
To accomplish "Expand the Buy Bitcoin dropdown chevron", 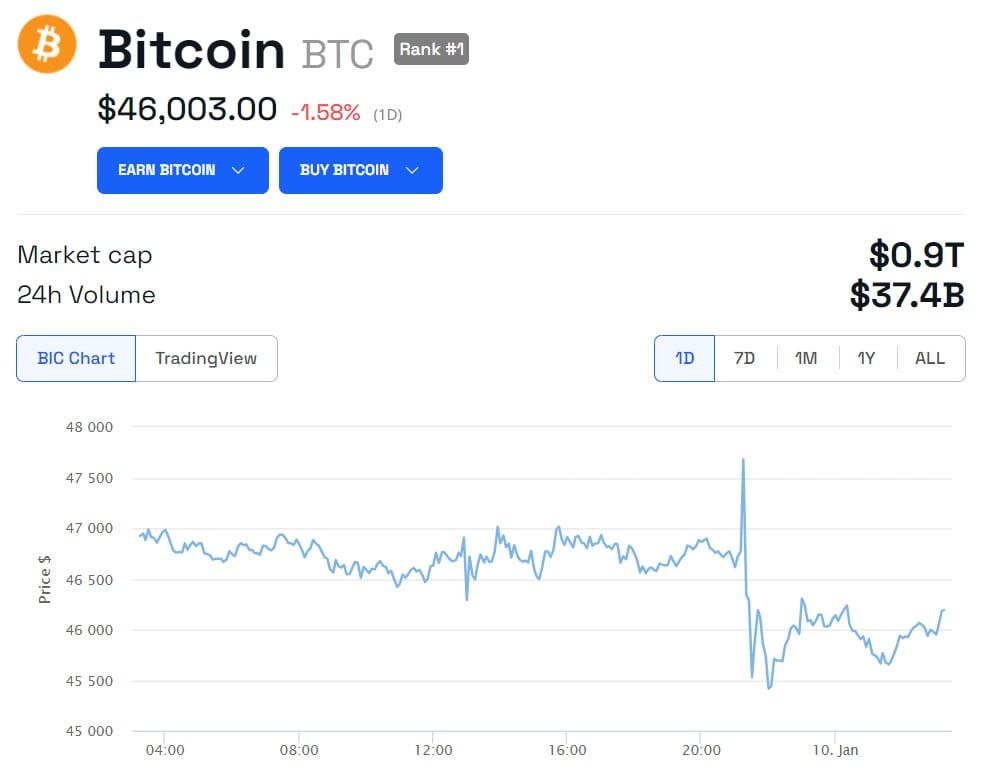I will point(412,170).
